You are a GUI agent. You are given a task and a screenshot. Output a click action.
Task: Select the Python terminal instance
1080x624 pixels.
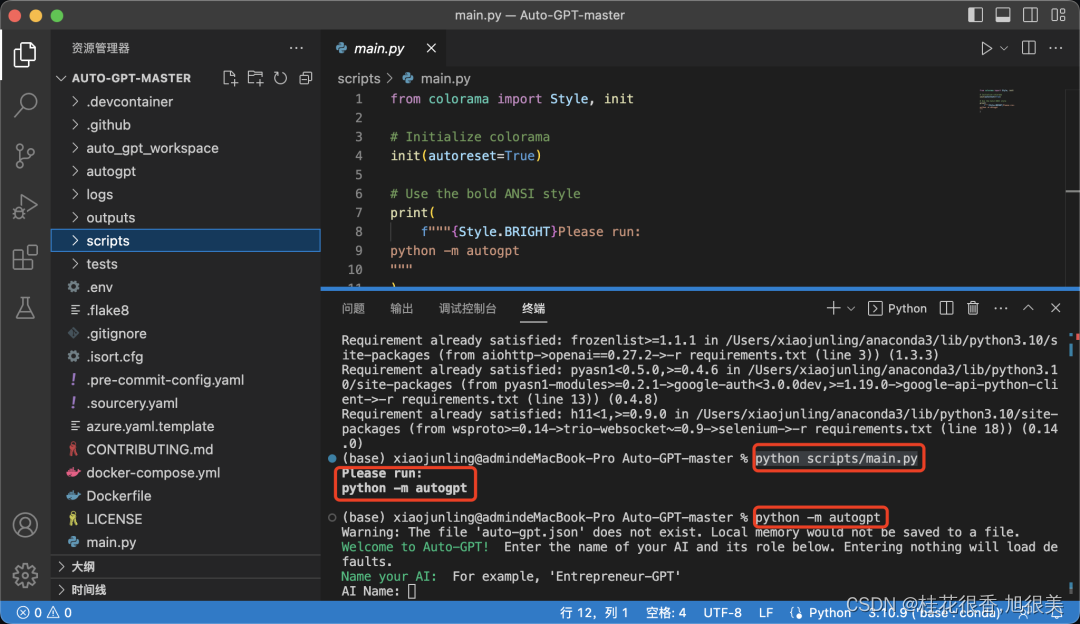tap(897, 308)
